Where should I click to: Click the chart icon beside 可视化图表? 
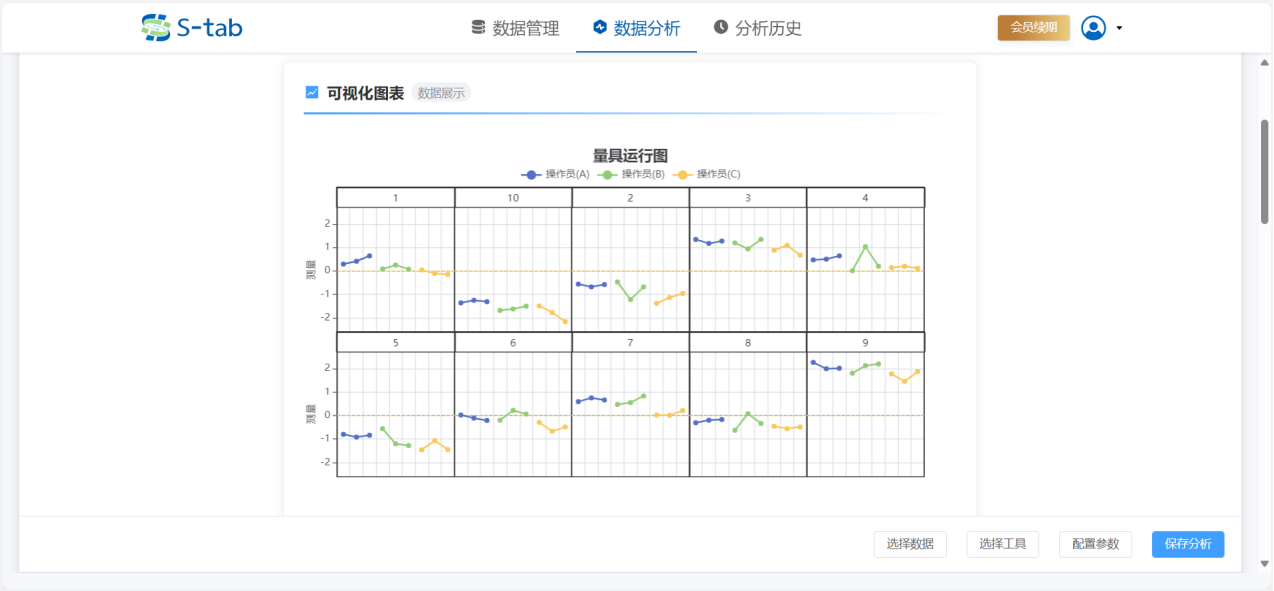click(x=312, y=92)
